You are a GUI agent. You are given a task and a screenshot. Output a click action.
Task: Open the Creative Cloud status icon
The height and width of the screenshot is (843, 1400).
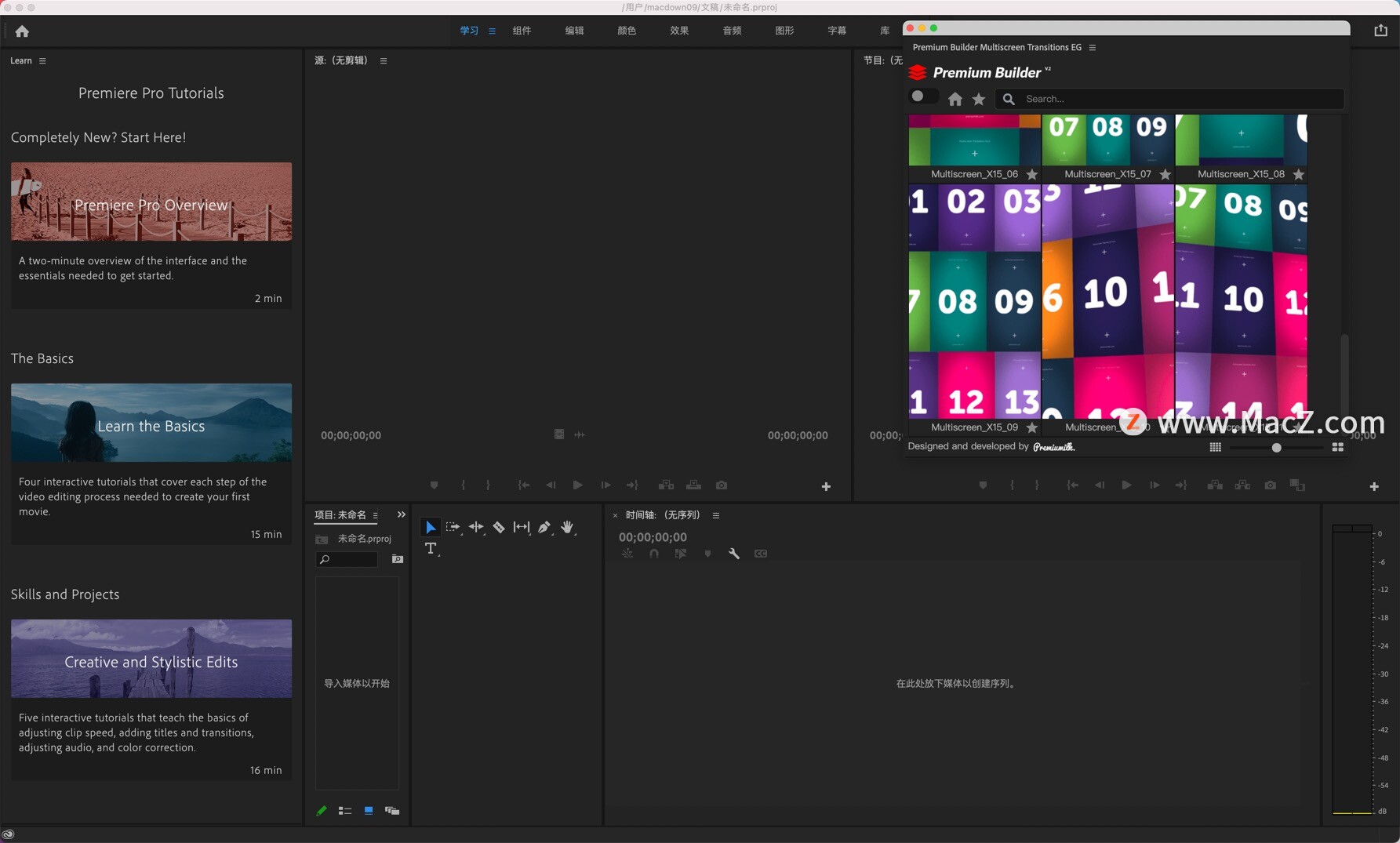9,834
